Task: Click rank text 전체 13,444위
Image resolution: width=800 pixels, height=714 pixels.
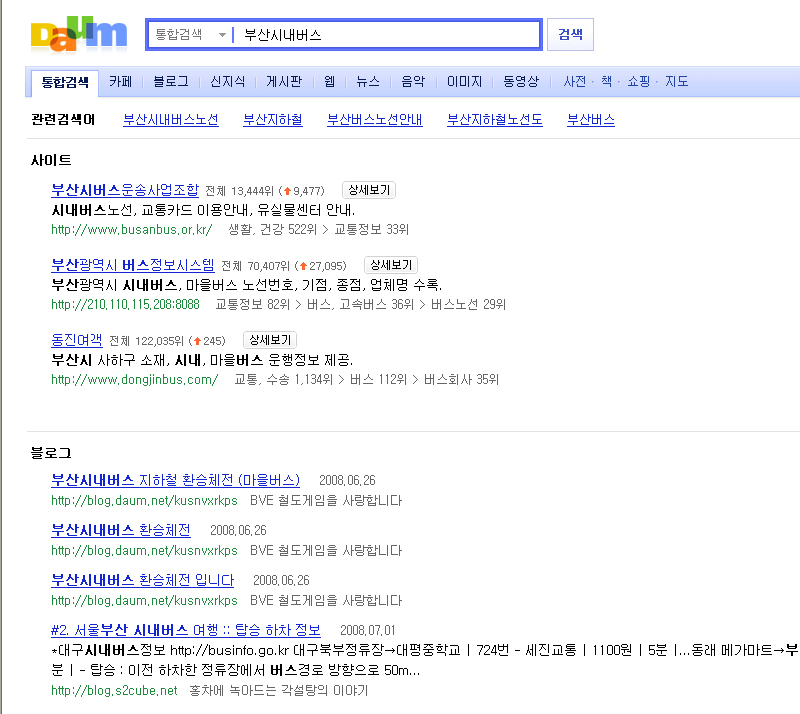Action: pyautogui.click(x=240, y=191)
